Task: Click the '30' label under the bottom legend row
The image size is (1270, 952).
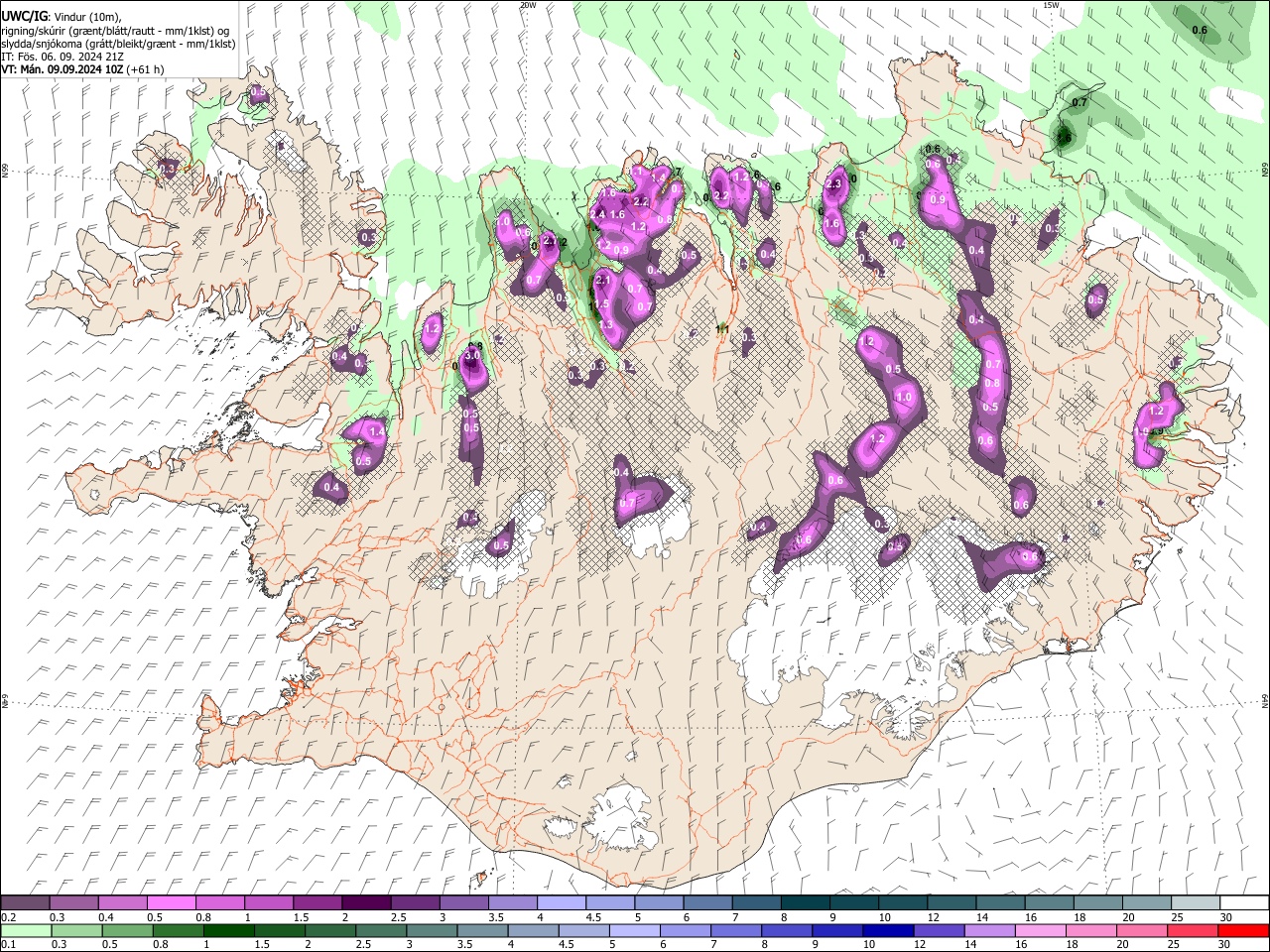Action: pyautogui.click(x=1225, y=945)
